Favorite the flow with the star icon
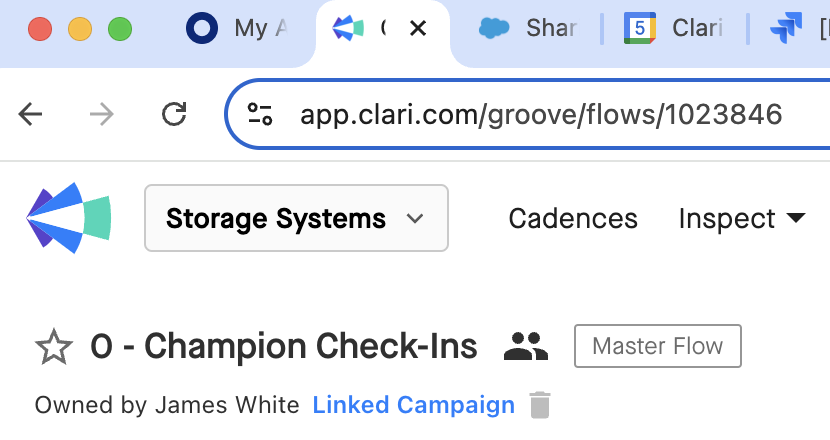Viewport: 830px width, 440px height. coord(53,347)
